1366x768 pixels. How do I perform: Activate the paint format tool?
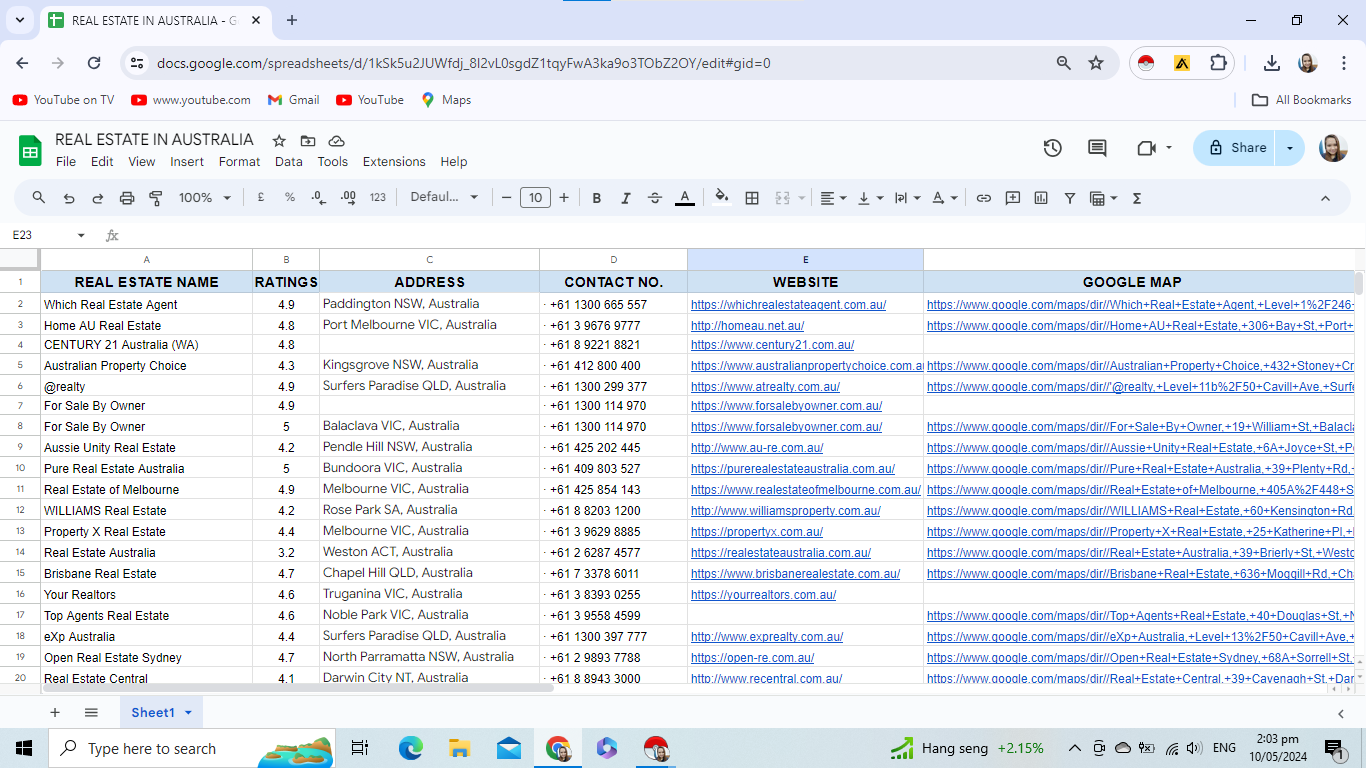pos(156,198)
